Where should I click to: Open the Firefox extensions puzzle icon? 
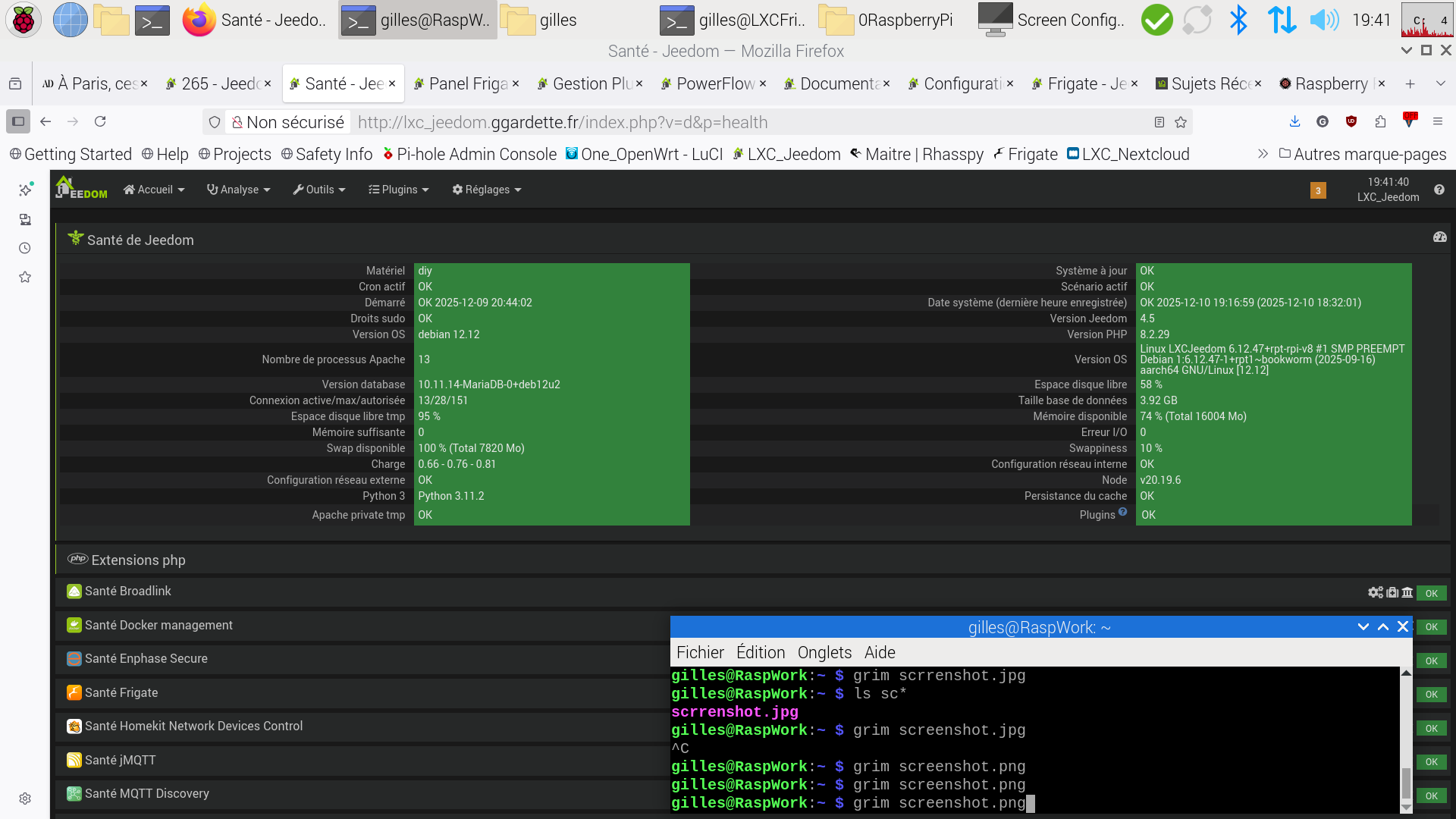pos(1380,121)
